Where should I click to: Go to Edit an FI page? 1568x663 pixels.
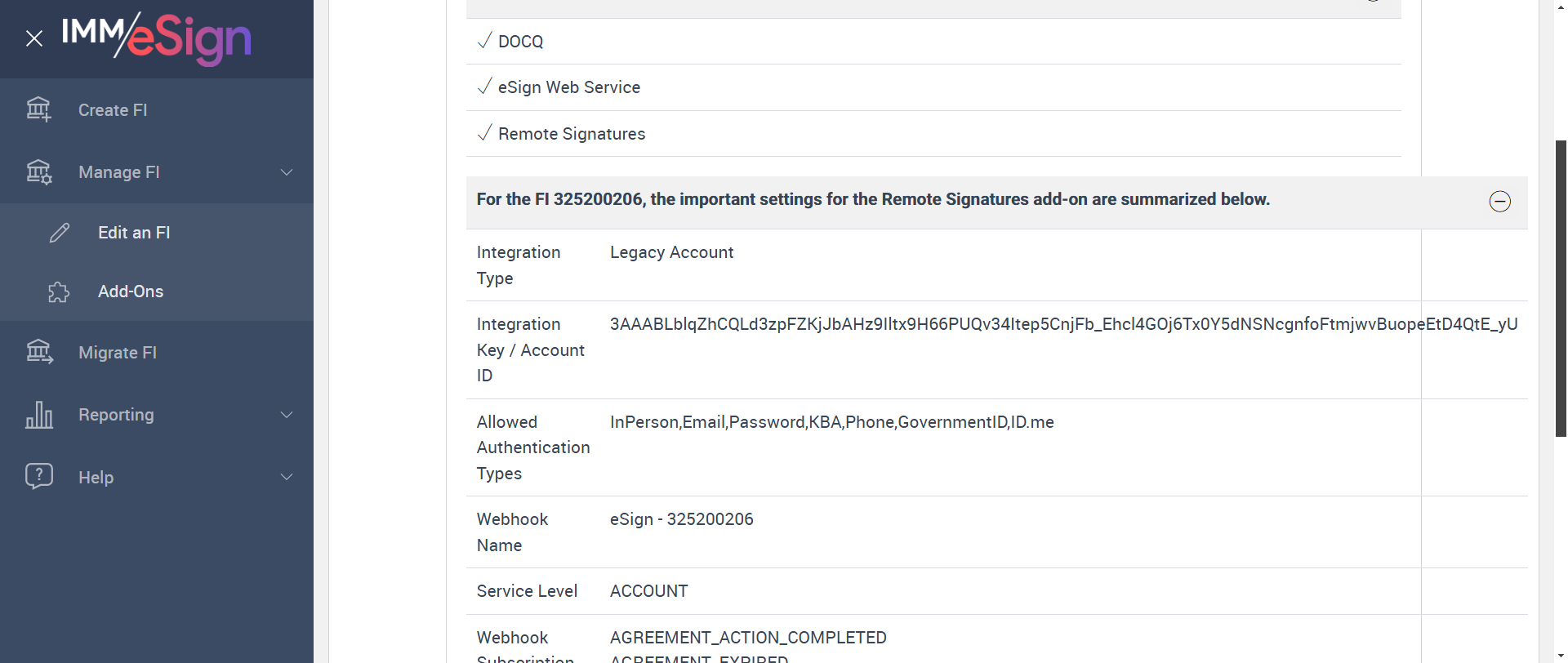click(x=134, y=233)
